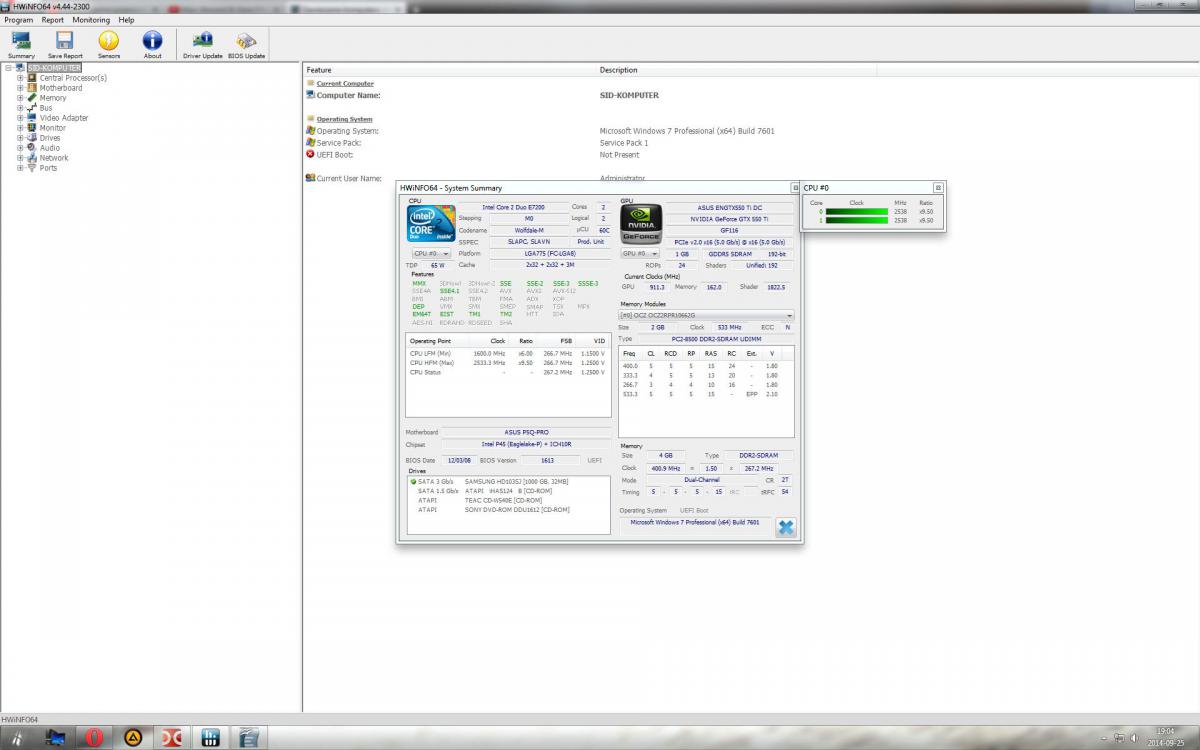Screen dimensions: 1200x750
Task: Click the Intel Core 2 Duo logo
Action: pos(431,223)
